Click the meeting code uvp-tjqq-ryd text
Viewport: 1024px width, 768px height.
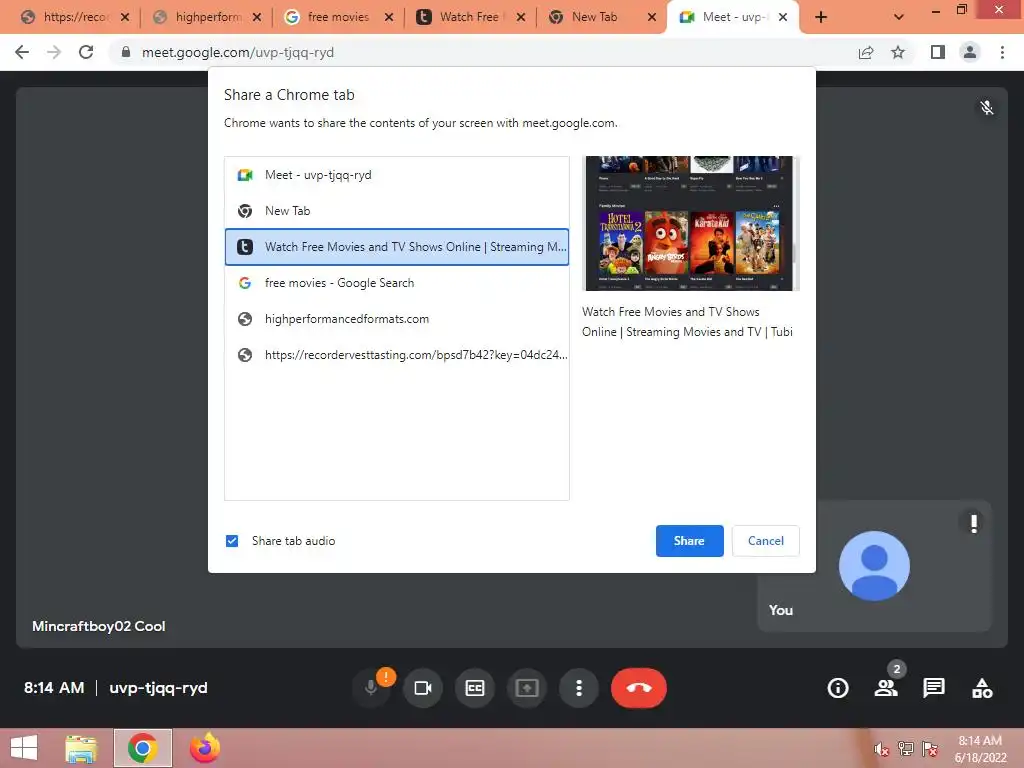(x=158, y=688)
